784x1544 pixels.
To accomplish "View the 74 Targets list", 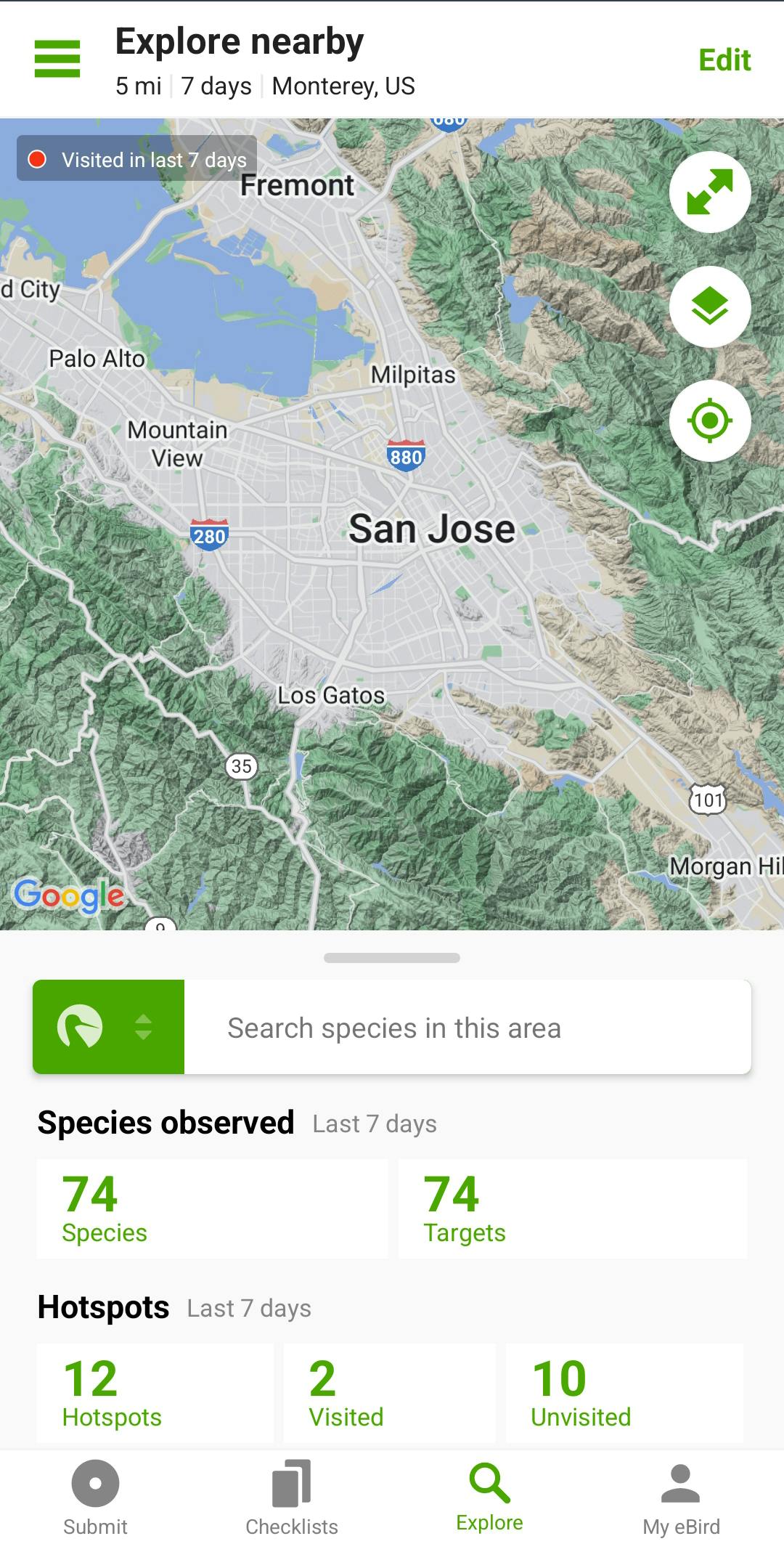I will tap(572, 1208).
